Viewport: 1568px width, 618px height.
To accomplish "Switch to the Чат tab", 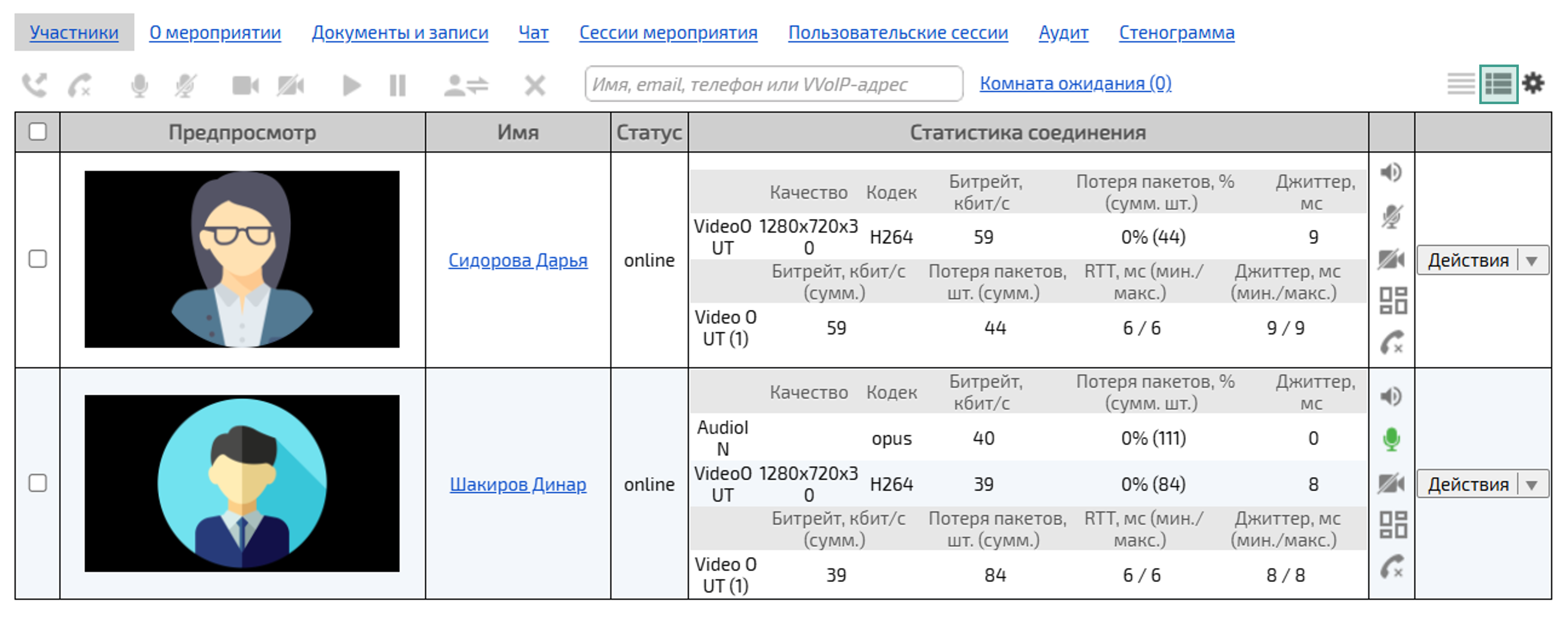I will pyautogui.click(x=533, y=33).
